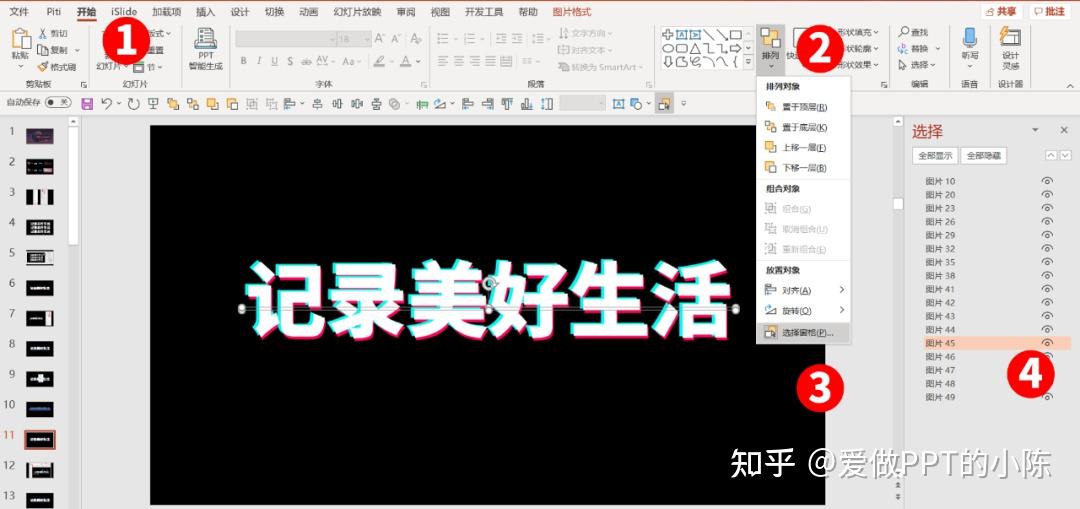The image size is (1080, 509).
Task: Click Increase Font Size icon
Action: click(379, 39)
